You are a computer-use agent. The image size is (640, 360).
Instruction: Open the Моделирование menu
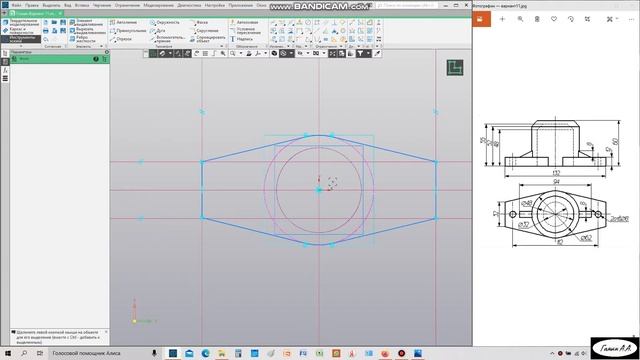158,5
